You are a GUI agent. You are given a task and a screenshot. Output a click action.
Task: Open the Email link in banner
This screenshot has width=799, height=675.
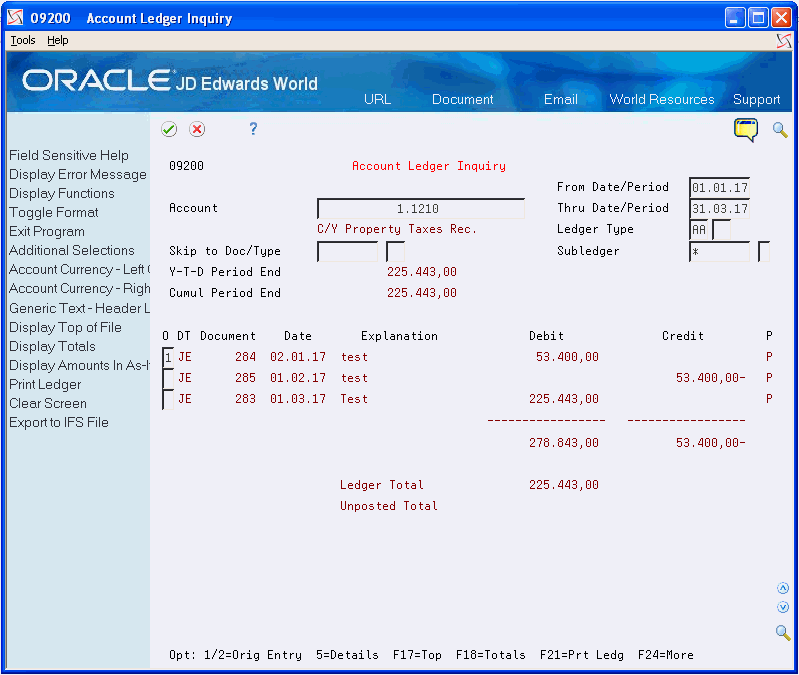(561, 99)
